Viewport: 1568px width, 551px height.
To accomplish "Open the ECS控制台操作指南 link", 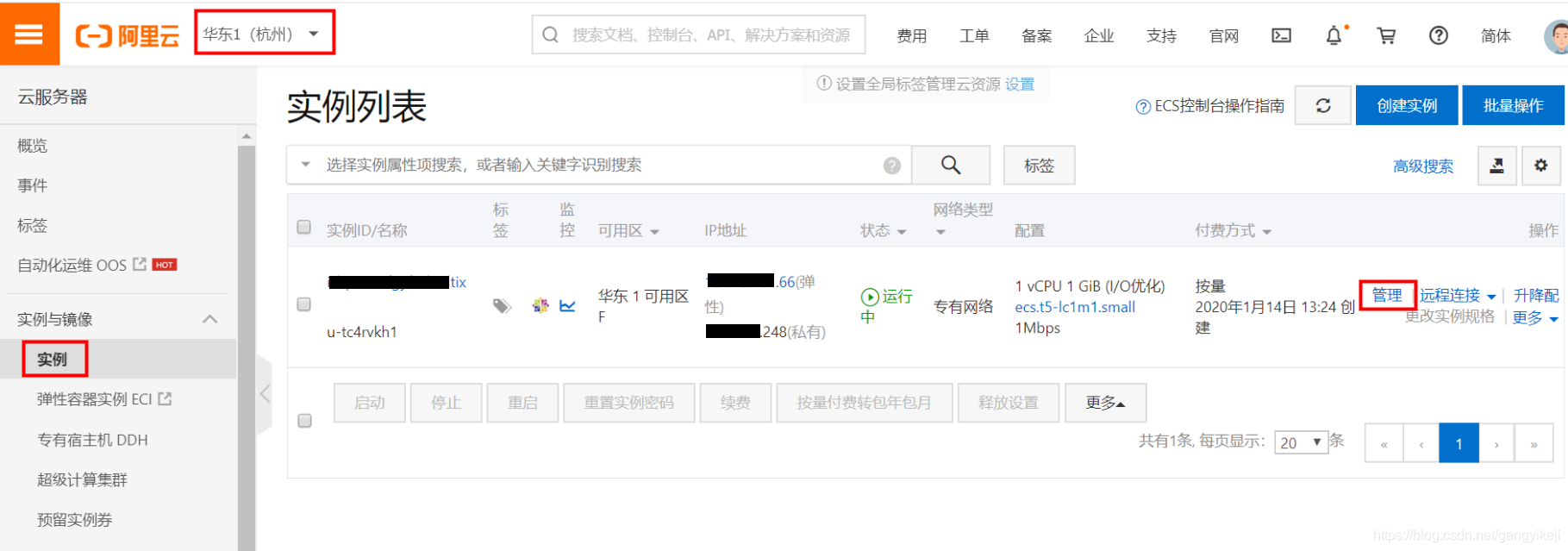I will coord(1209,106).
